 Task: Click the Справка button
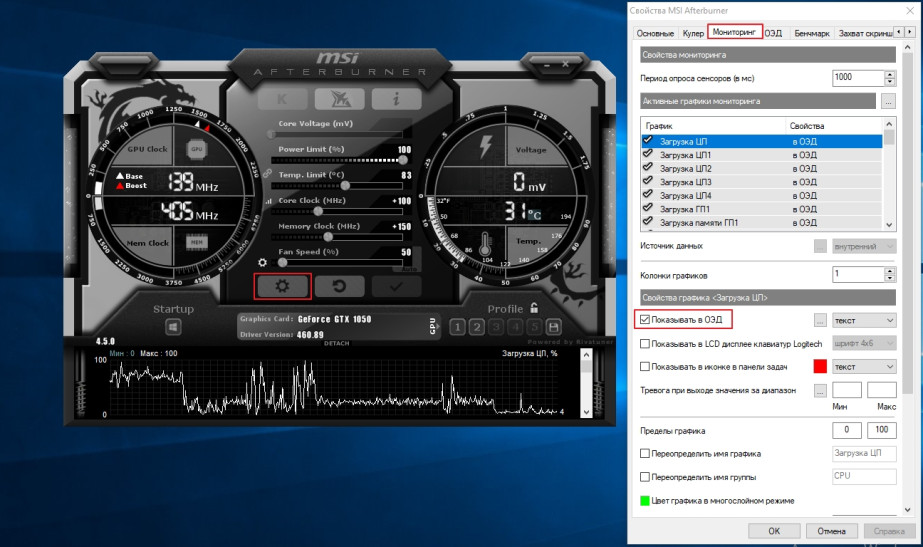(889, 531)
